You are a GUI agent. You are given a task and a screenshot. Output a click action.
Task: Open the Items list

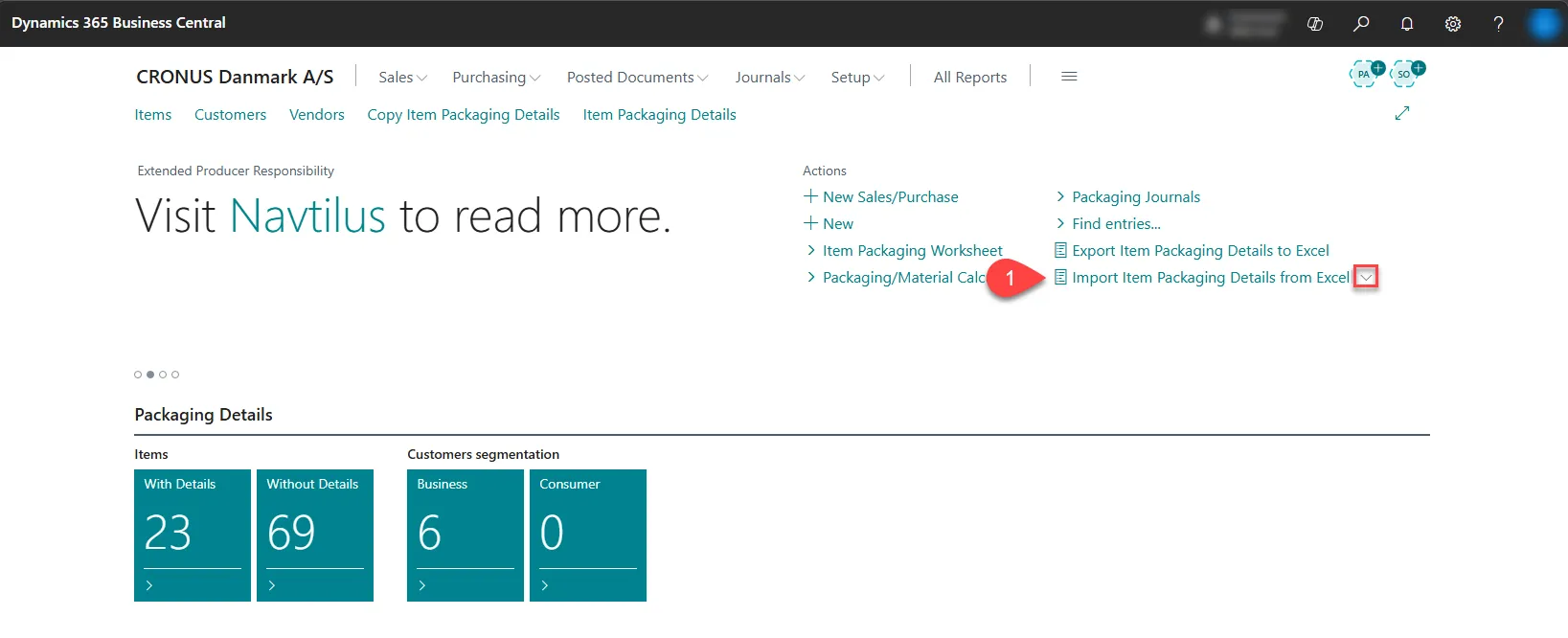pos(153,114)
